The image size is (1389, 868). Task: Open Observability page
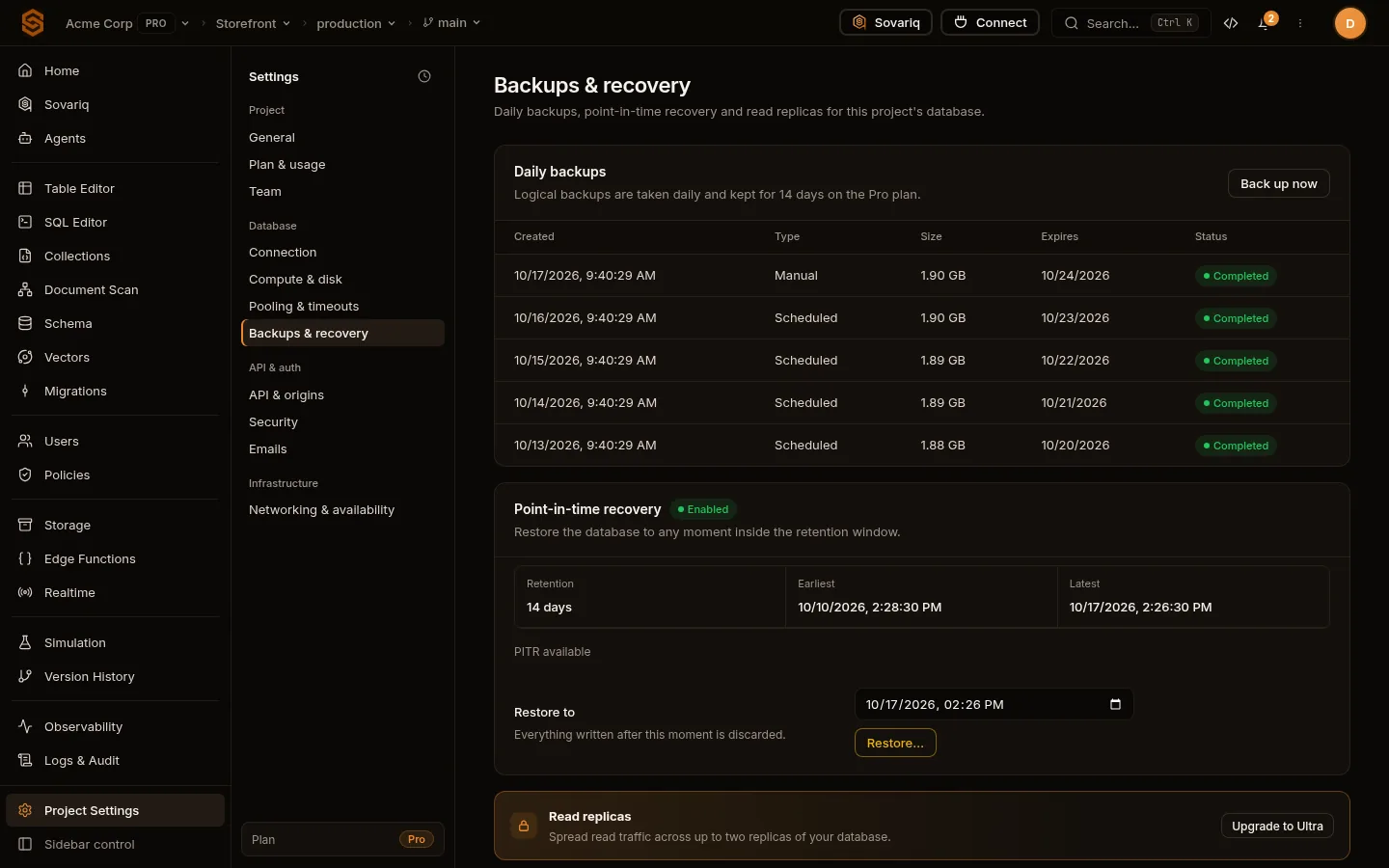point(116,726)
